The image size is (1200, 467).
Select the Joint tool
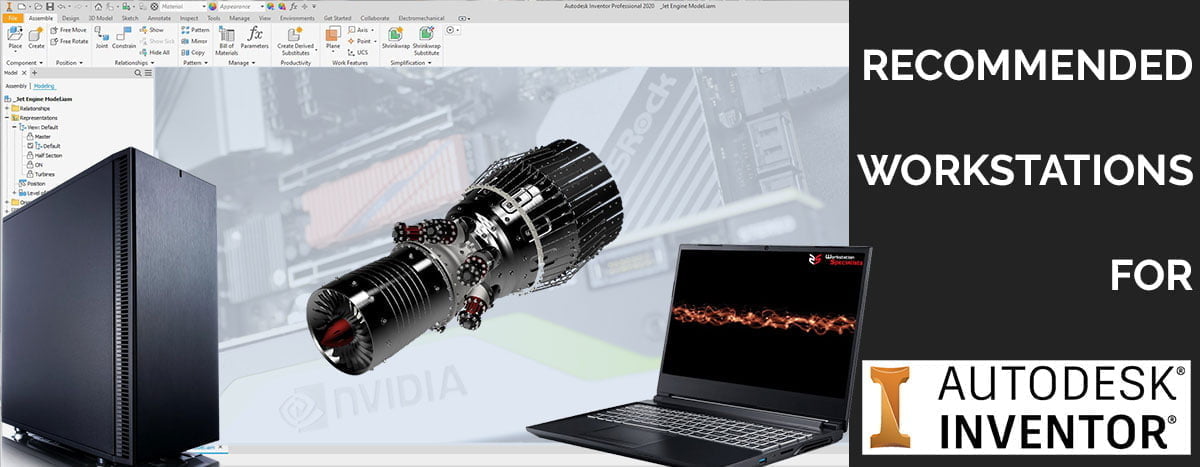coord(101,38)
